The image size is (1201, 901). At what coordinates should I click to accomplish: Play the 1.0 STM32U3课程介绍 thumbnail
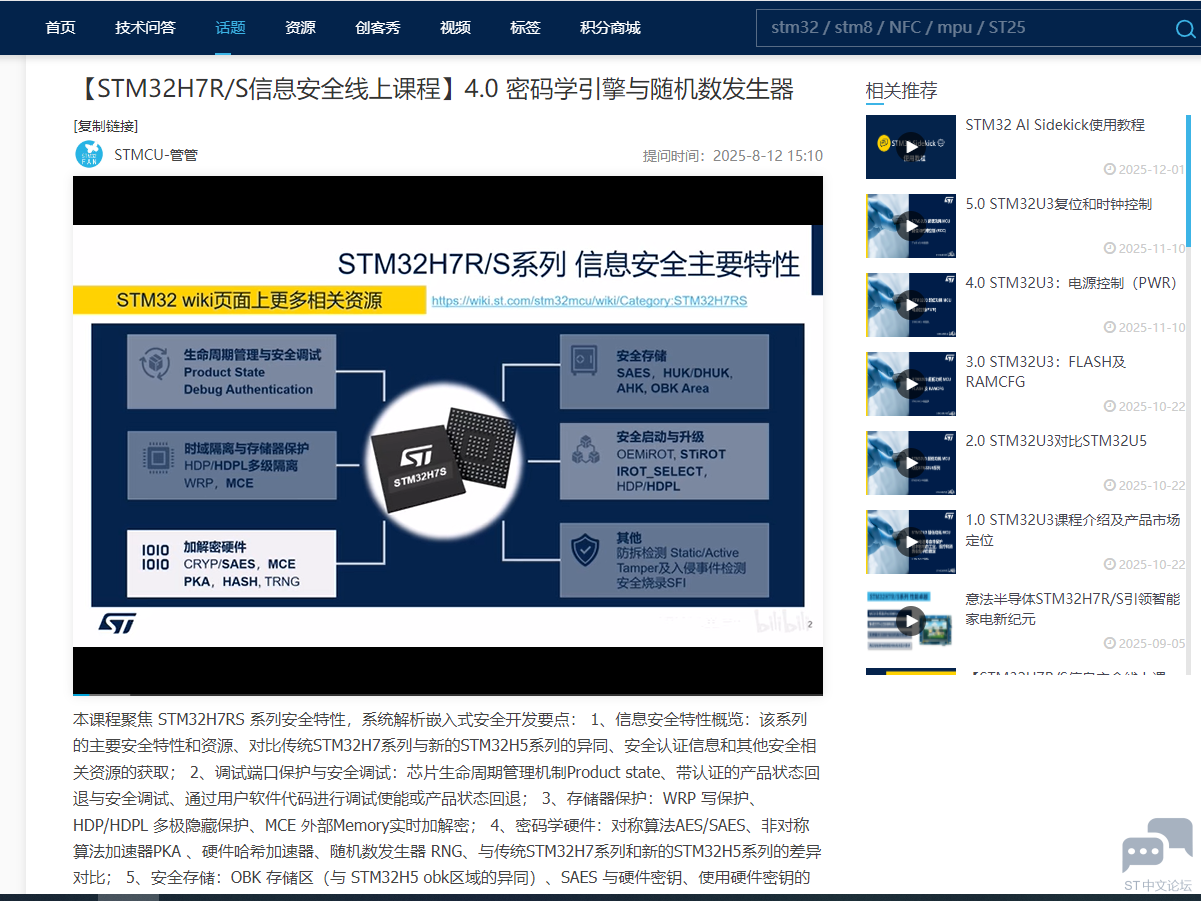[x=910, y=542]
